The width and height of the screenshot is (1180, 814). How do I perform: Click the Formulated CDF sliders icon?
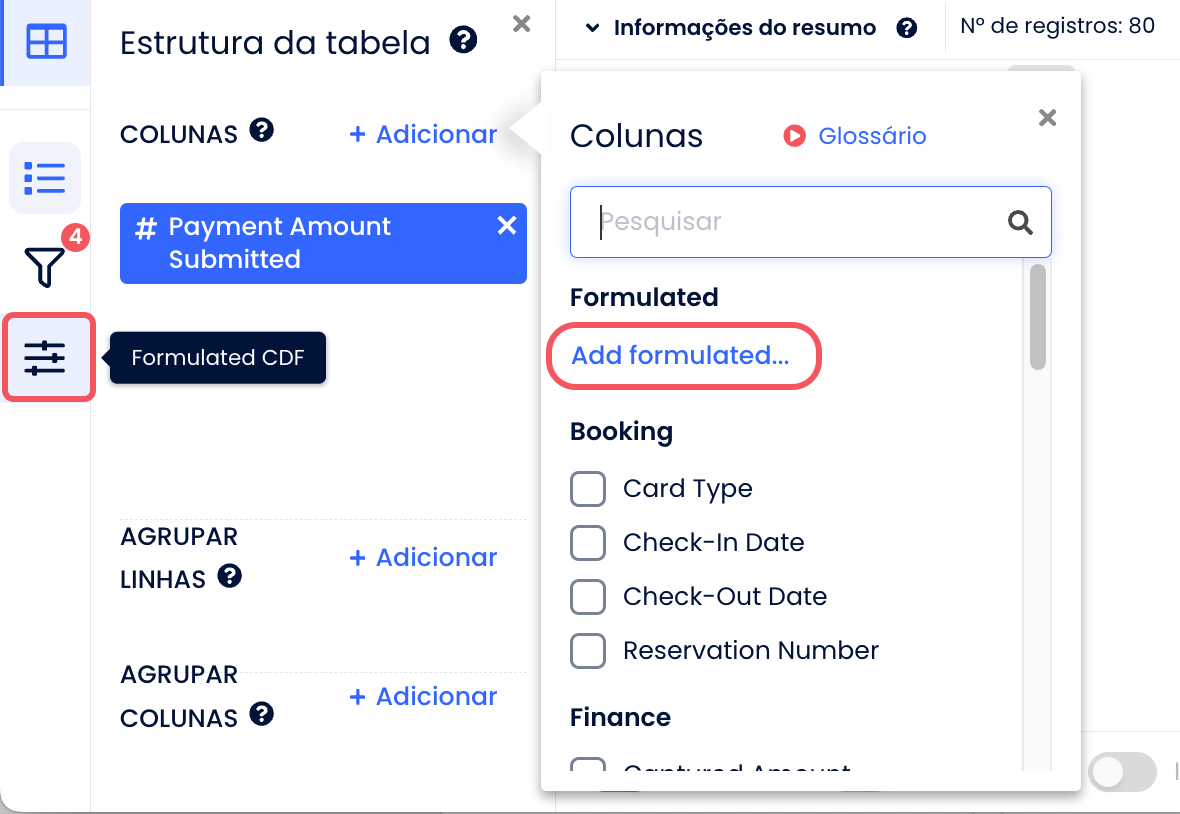(x=46, y=357)
